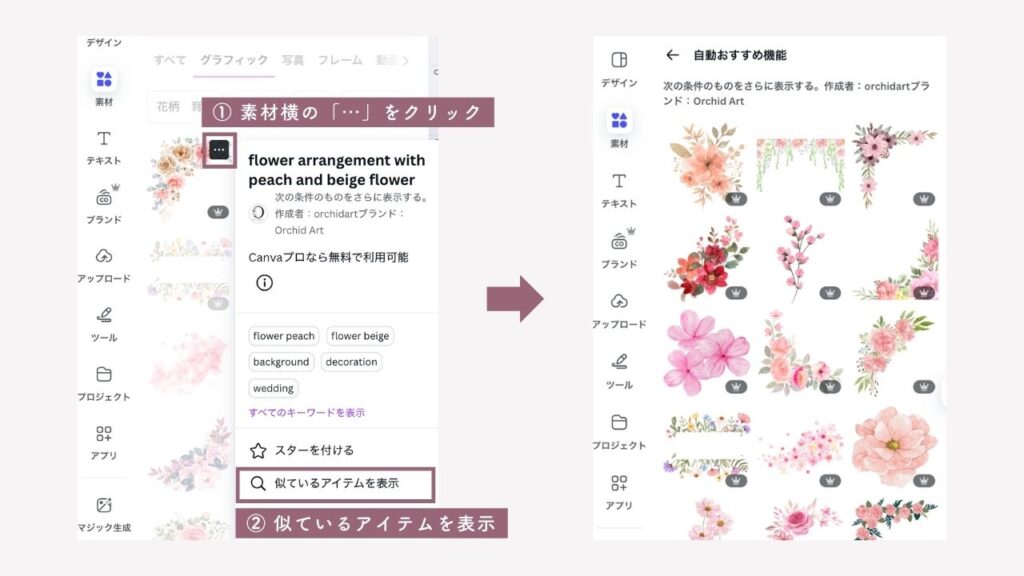Select 似ているアイテムを表示 menu entry
This screenshot has width=1024, height=576.
point(336,484)
